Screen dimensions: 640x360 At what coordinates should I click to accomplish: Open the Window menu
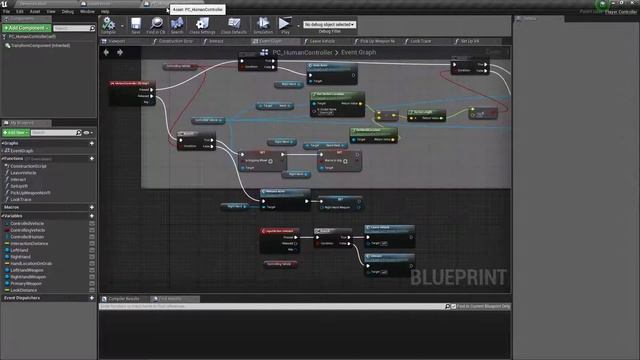click(87, 11)
